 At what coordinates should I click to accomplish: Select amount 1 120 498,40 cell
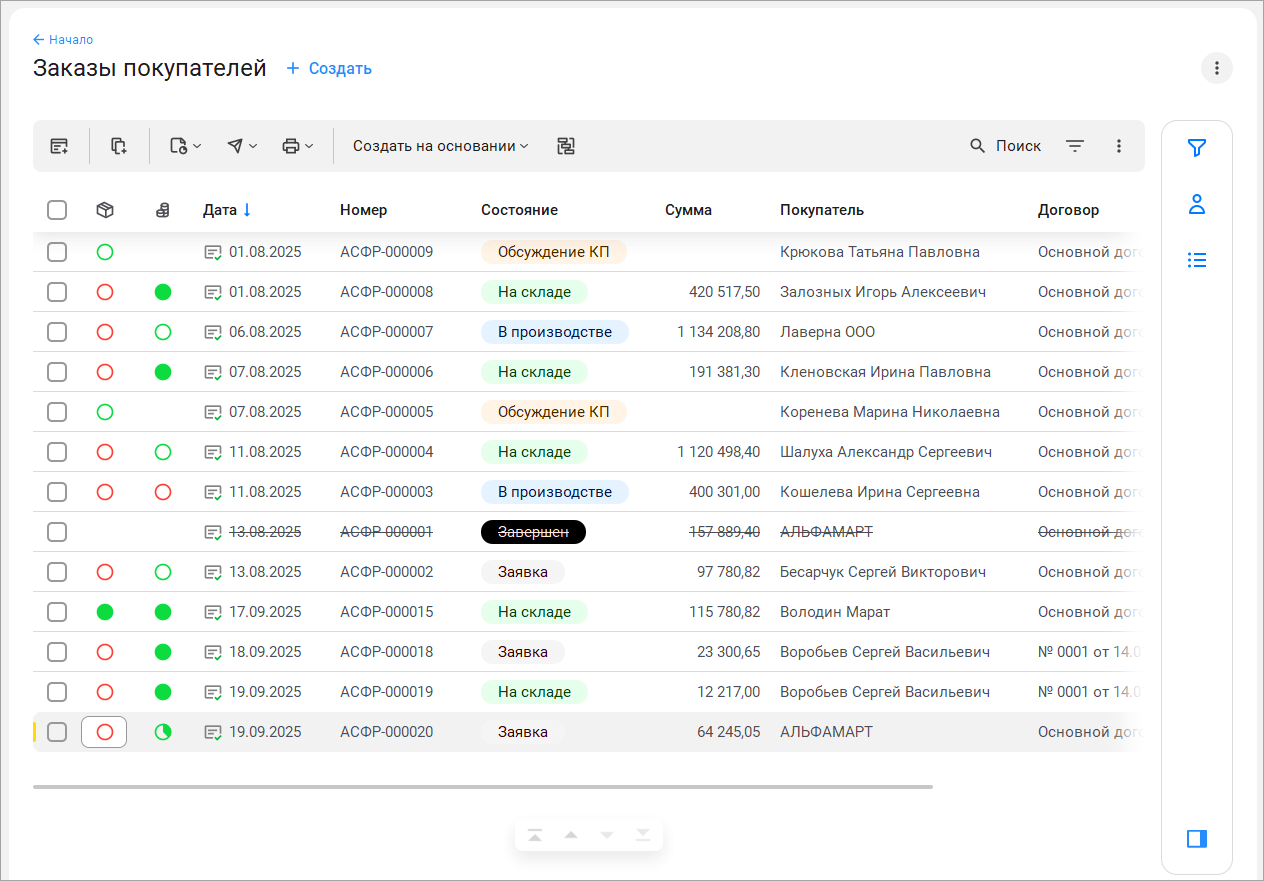(x=718, y=452)
